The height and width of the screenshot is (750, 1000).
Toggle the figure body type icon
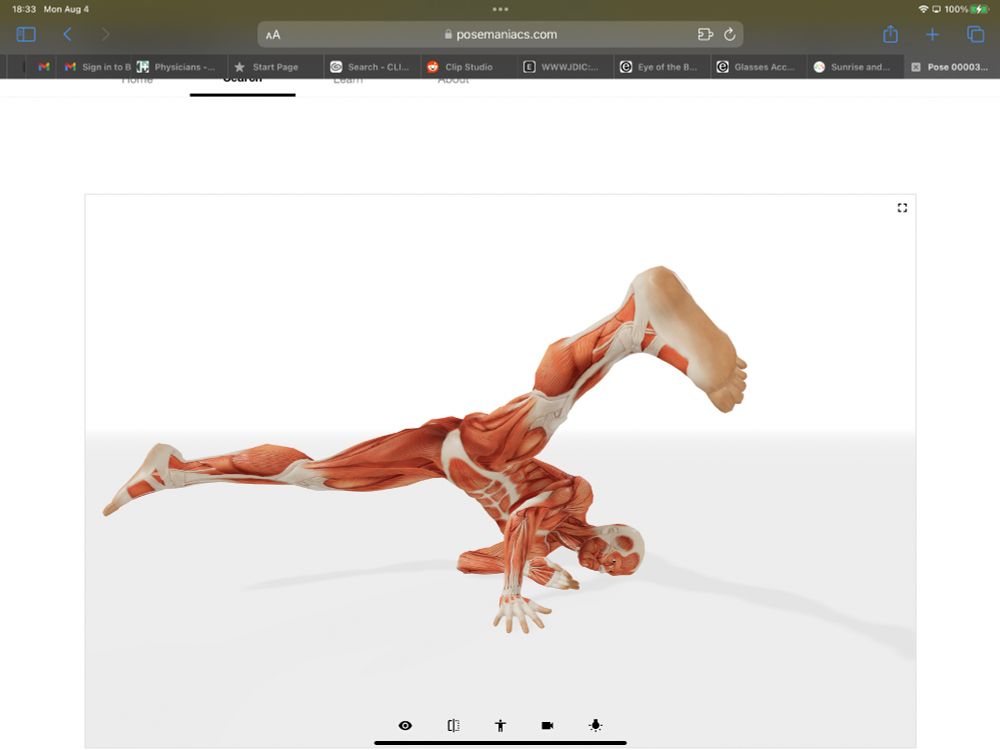tap(501, 725)
